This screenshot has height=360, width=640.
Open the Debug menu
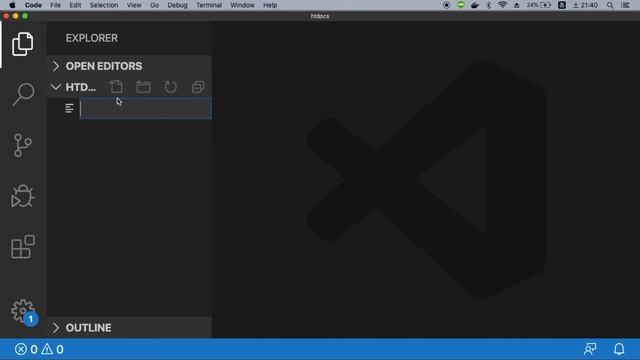(177, 5)
